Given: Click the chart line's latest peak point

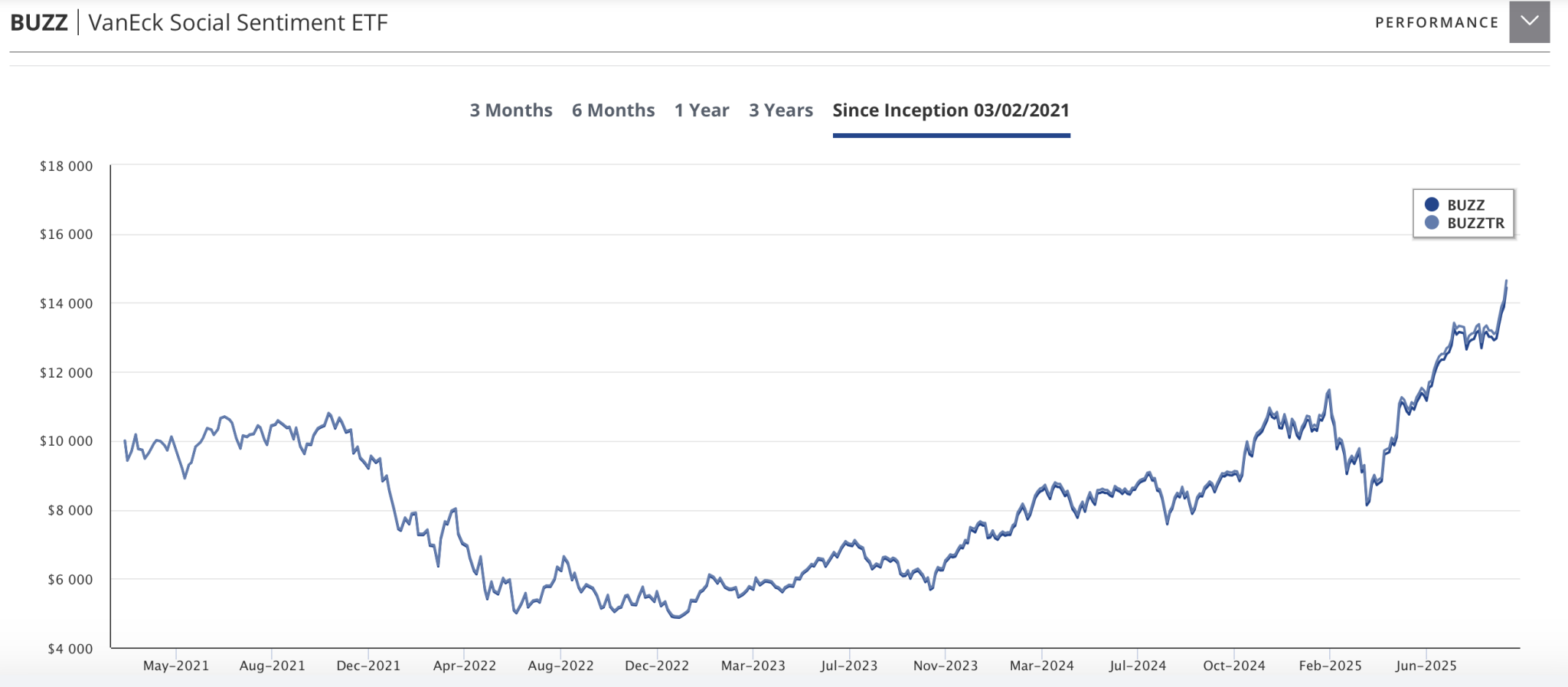Looking at the screenshot, I should tap(1506, 281).
